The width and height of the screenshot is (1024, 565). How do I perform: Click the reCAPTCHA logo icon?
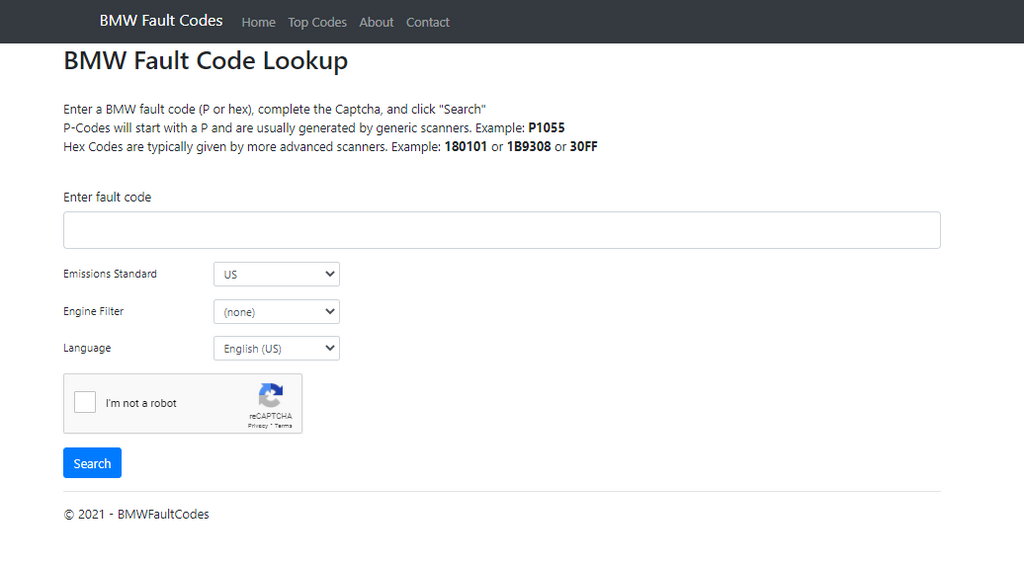(270, 395)
